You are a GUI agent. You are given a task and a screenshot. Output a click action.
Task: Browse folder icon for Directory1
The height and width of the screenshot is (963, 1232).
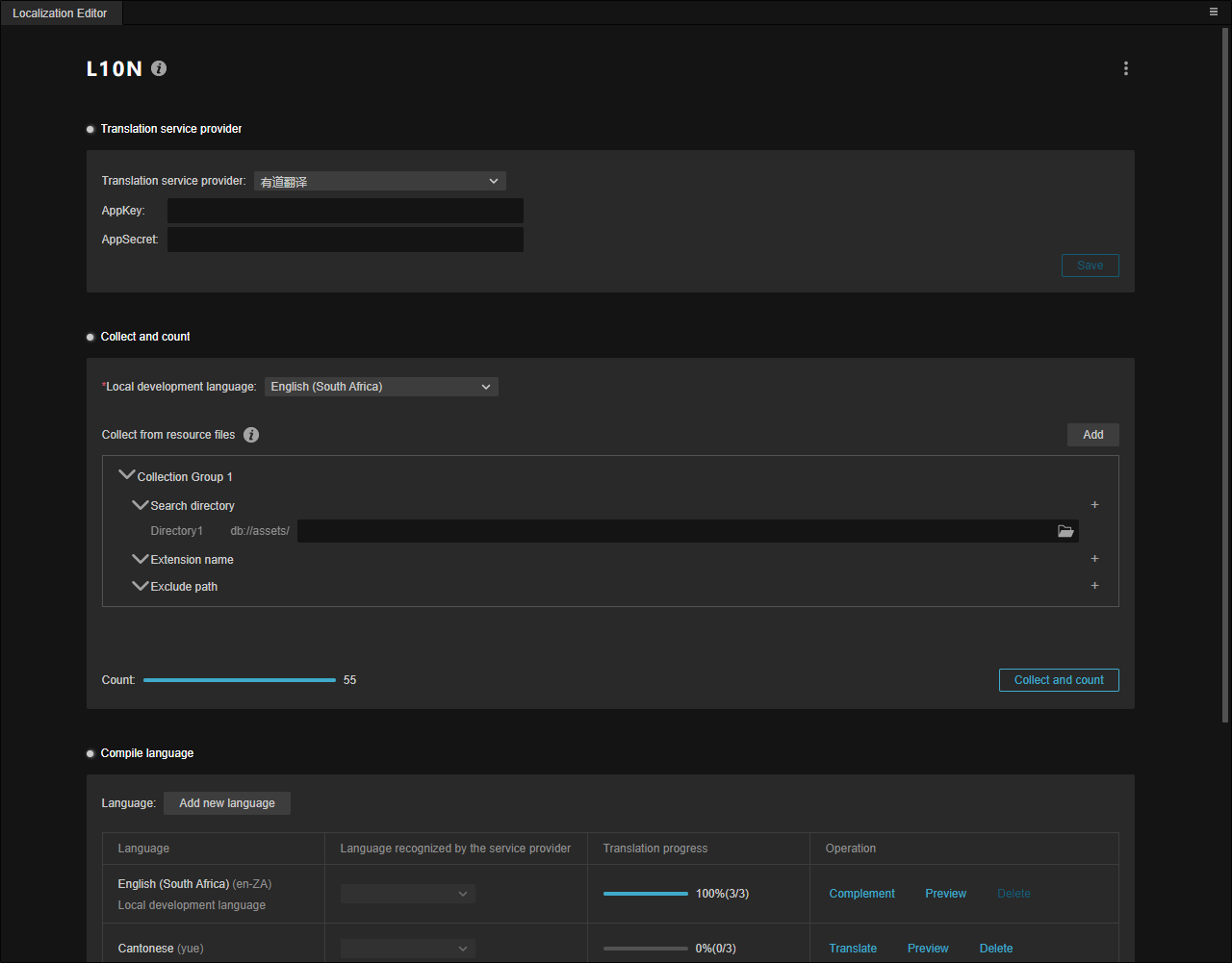(x=1065, y=531)
